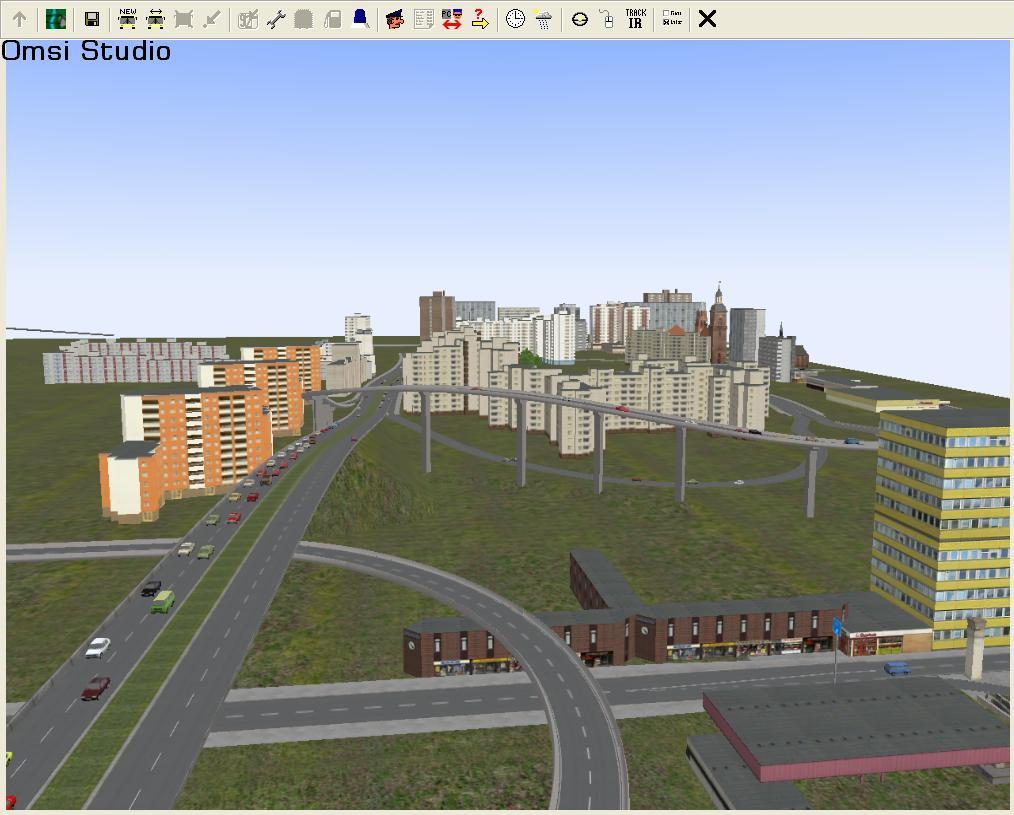Click the change bus double-arrow icon
Screen dimensions: 1014x815
[155, 19]
